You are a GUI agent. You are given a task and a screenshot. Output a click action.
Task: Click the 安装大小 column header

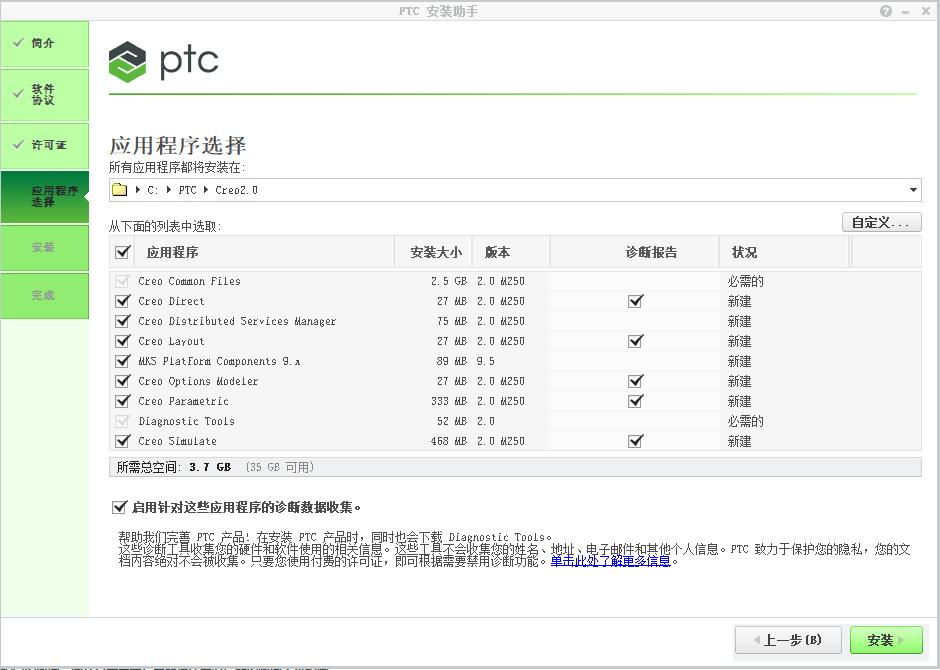tap(433, 252)
